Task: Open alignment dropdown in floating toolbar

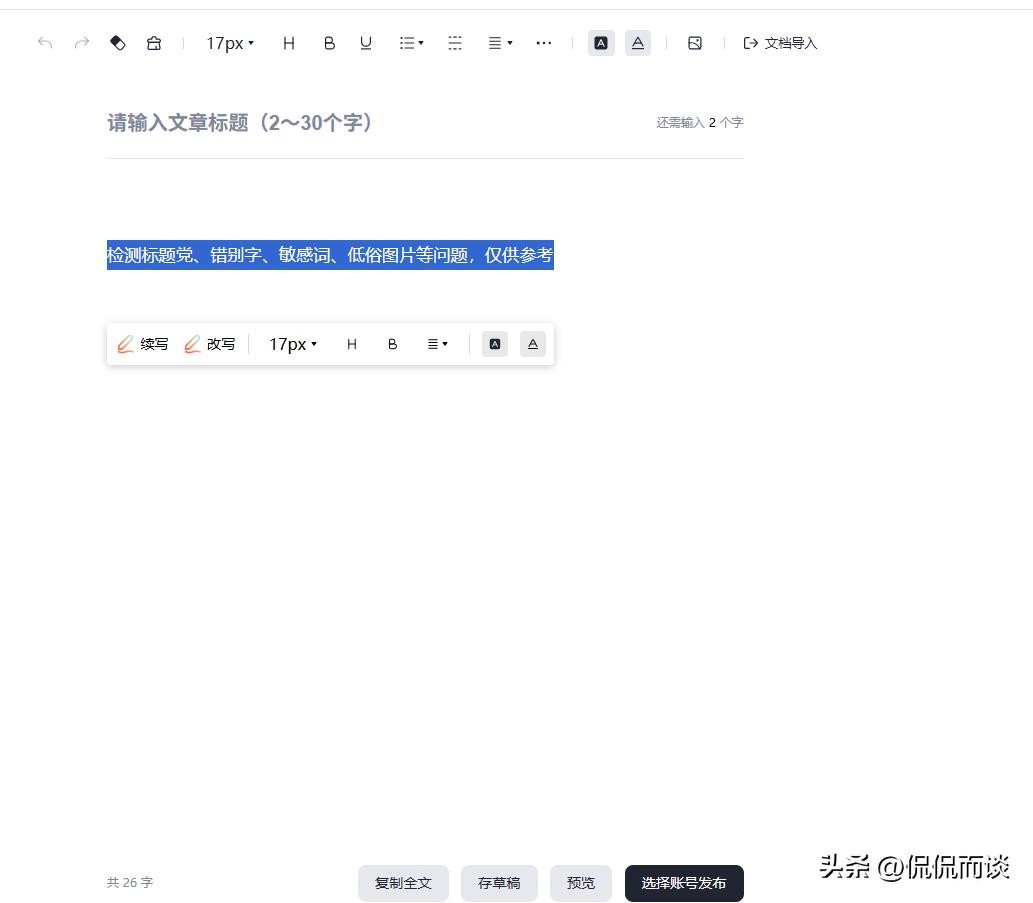Action: pos(437,344)
